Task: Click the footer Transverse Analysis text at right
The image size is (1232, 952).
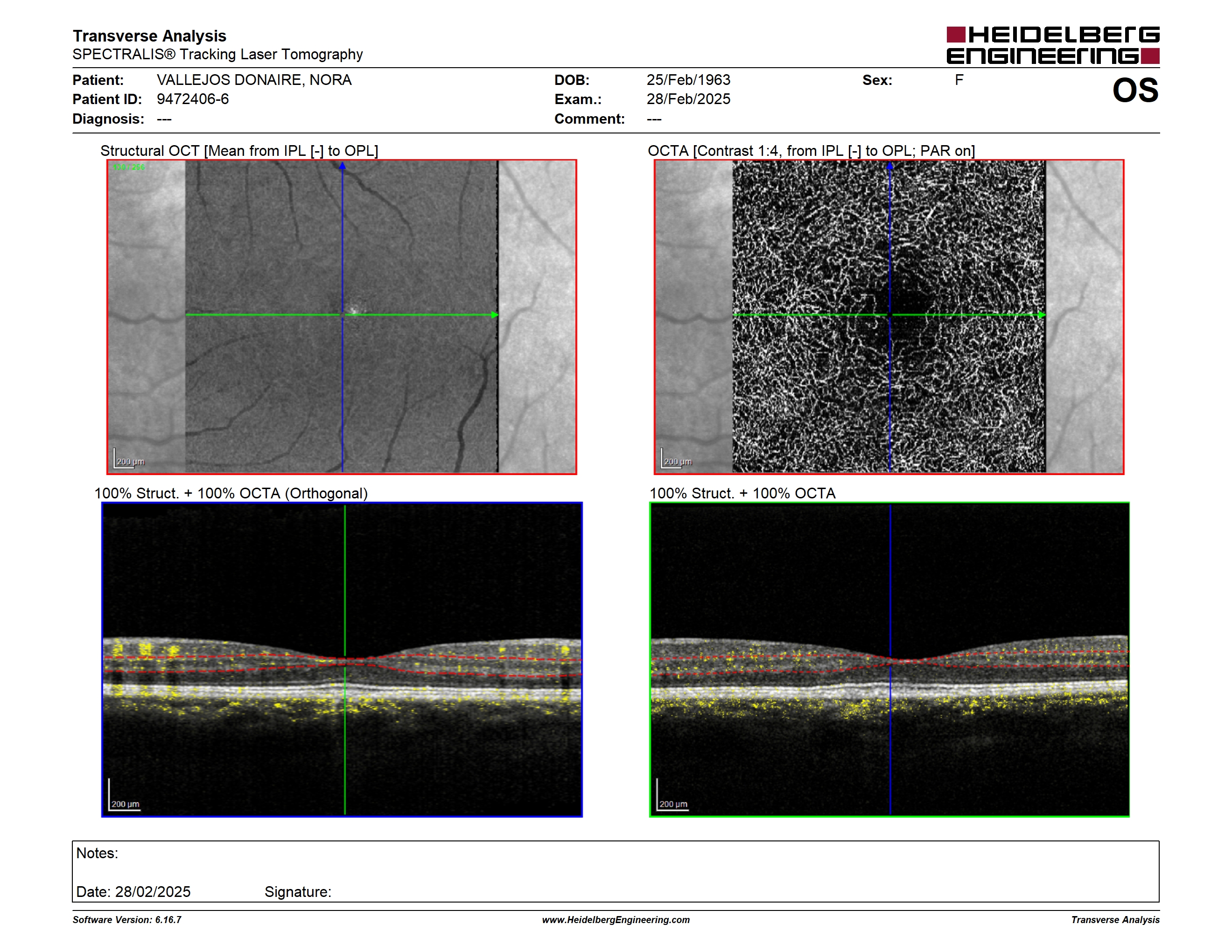Action: 1115,919
